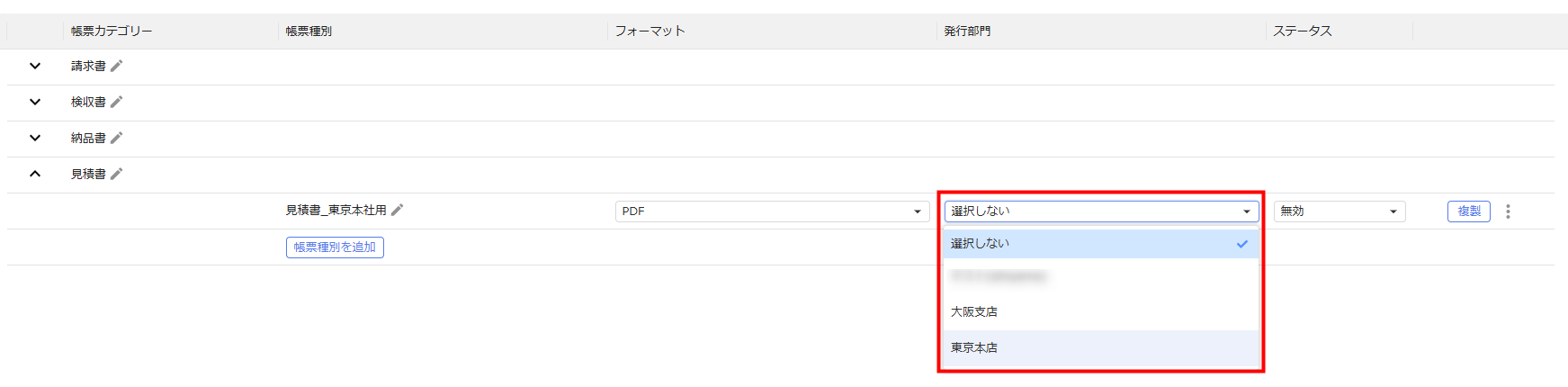The width and height of the screenshot is (1568, 387).
Task: Click the 帳票カテゴリー column header
Action: point(112,31)
